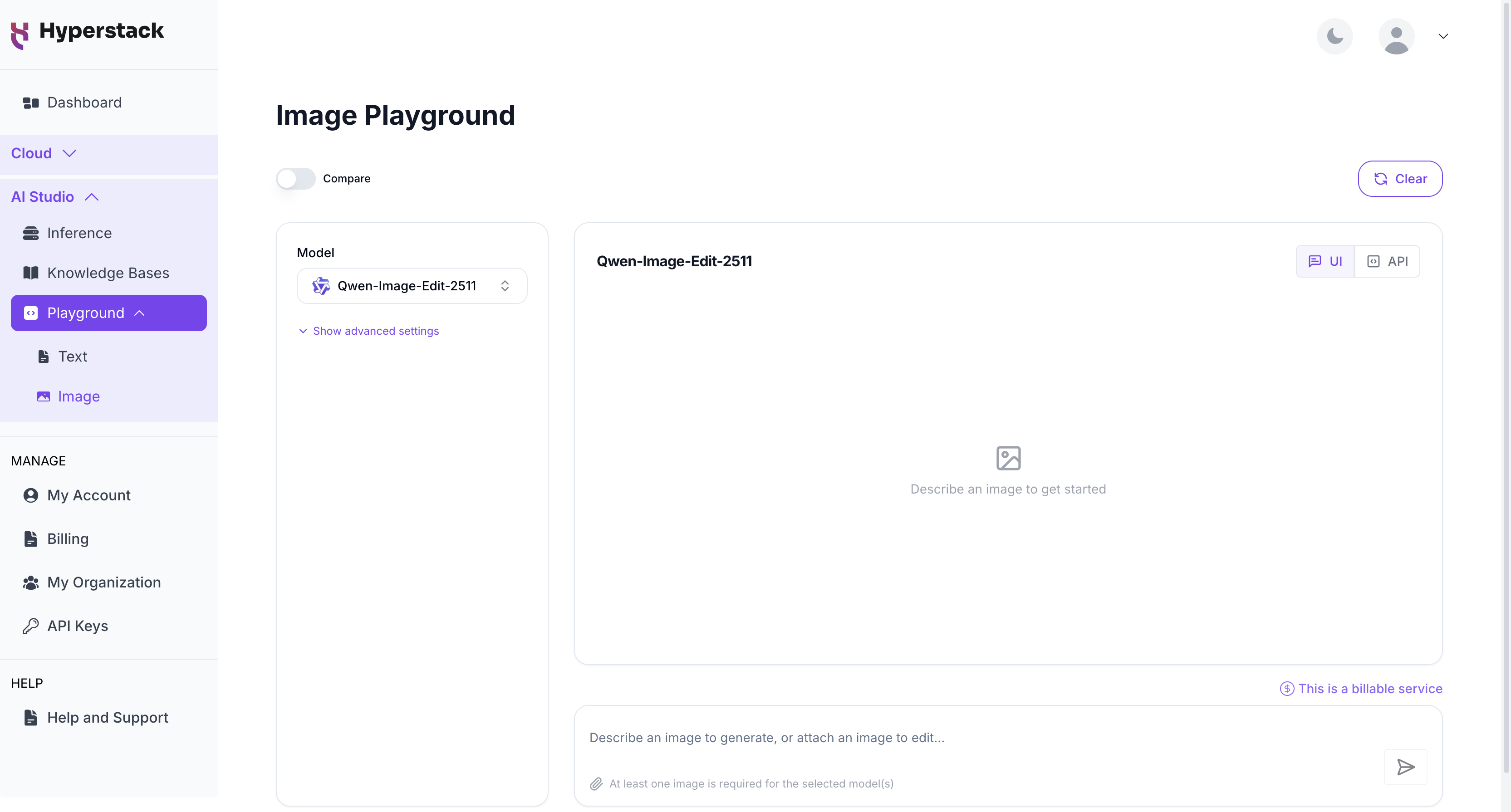Open My Organization
This screenshot has width=1511, height=812.
coord(109,582)
